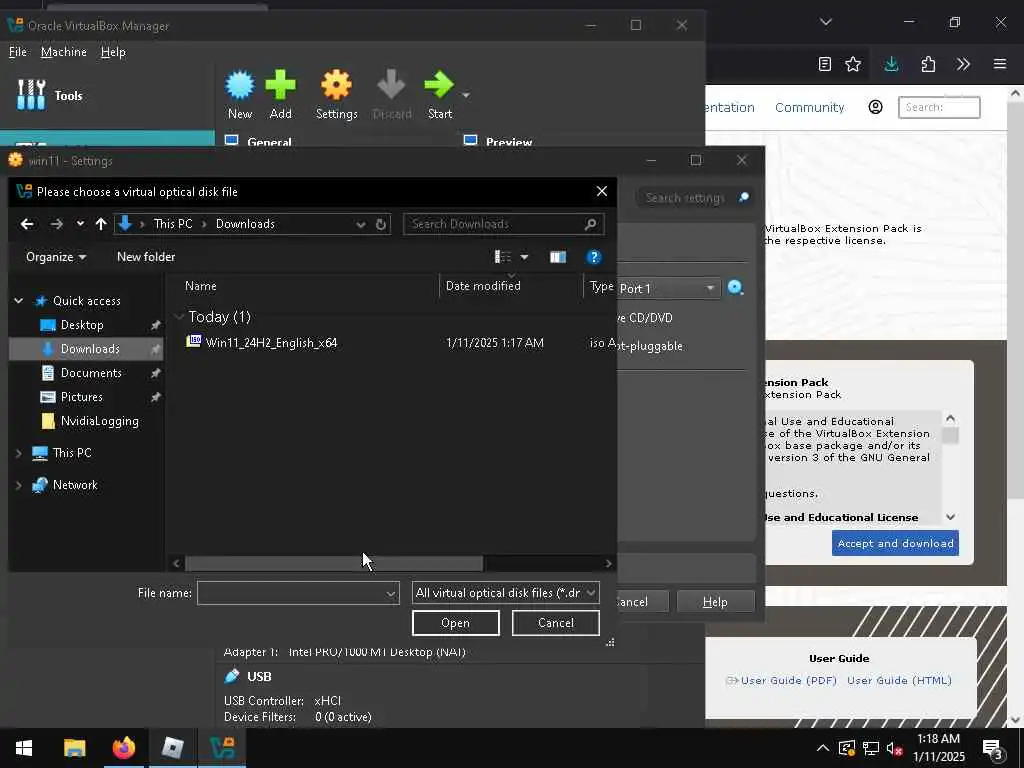Expand Network in navigation pane

(18, 485)
